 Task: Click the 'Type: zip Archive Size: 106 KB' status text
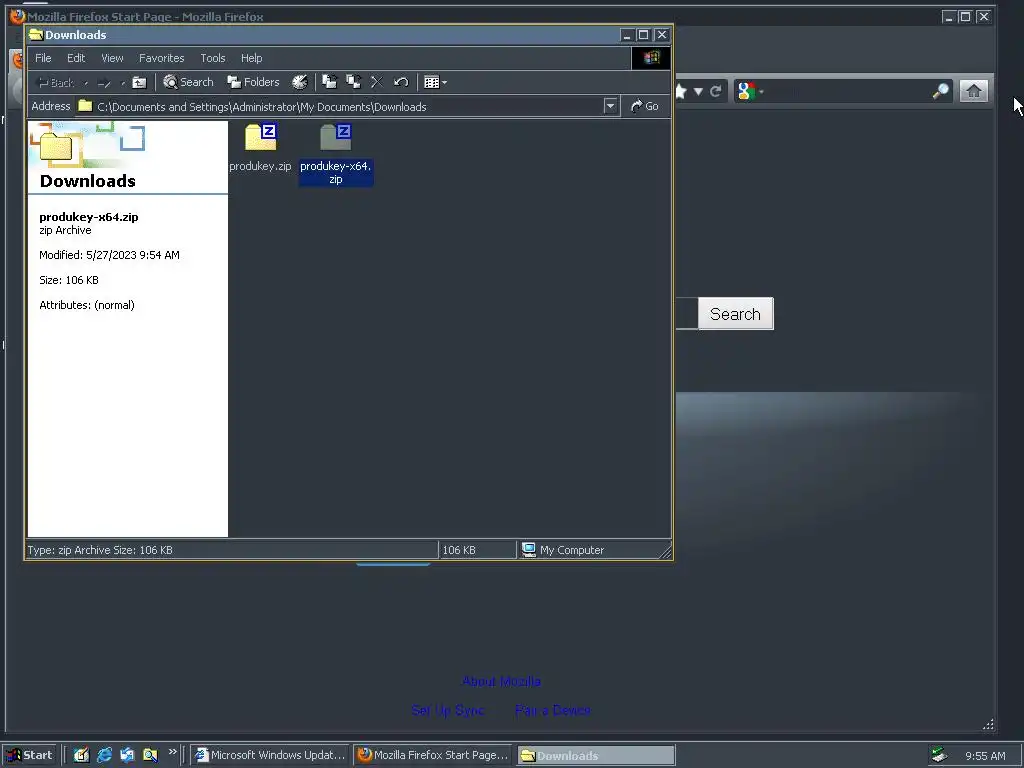[100, 550]
